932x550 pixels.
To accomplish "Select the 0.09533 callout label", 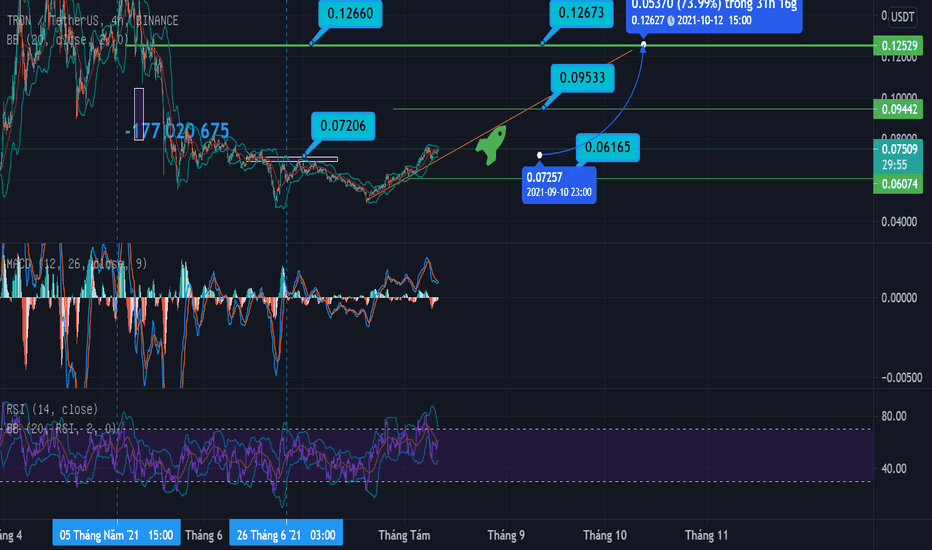I will coord(582,78).
